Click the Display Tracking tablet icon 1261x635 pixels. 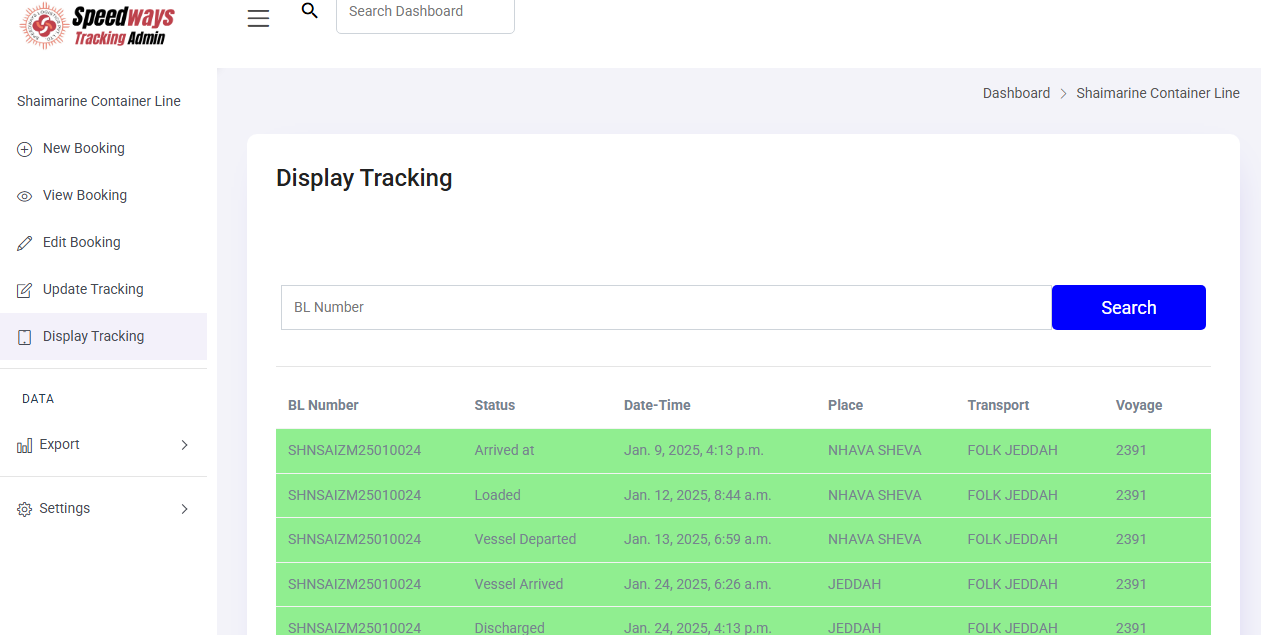coord(25,337)
